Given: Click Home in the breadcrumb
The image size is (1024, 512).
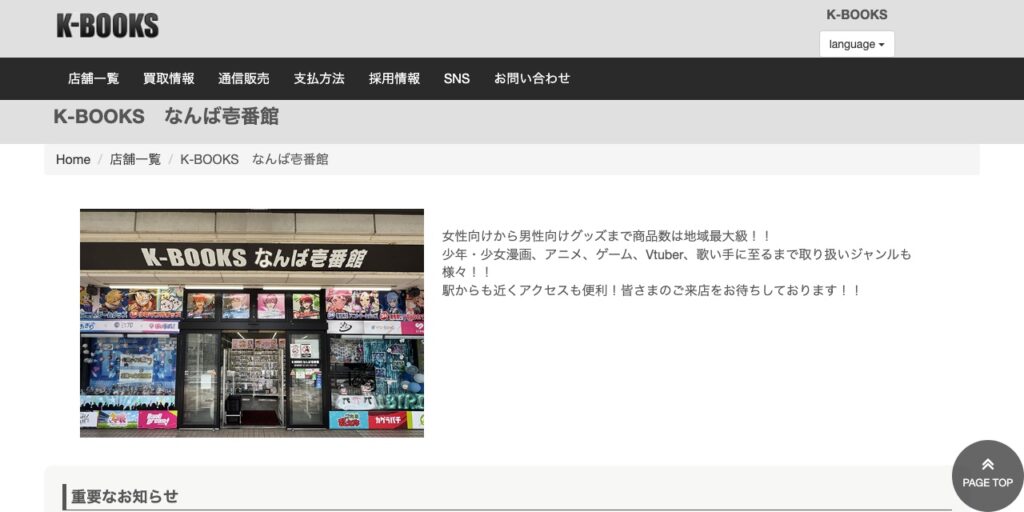Looking at the screenshot, I should (73, 159).
